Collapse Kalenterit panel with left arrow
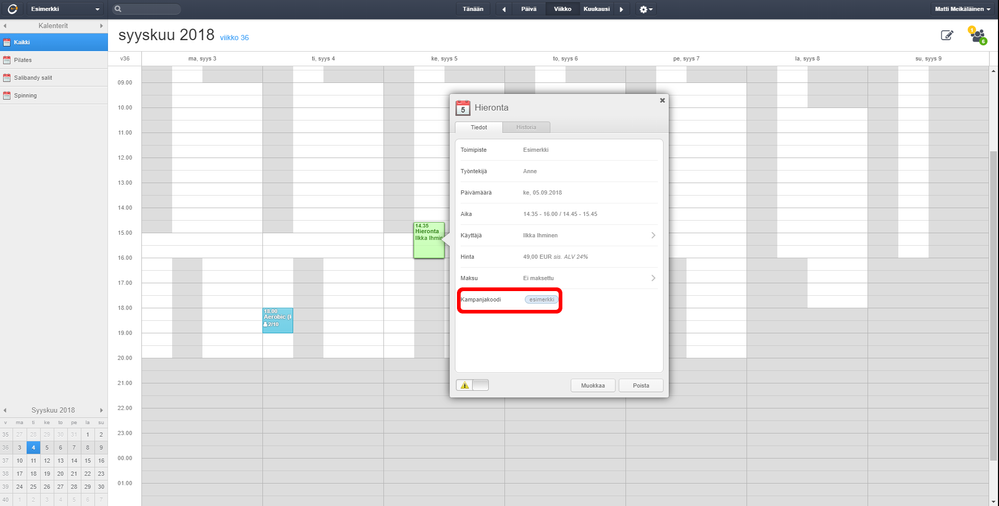Viewport: 999px width, 506px height. [5, 26]
